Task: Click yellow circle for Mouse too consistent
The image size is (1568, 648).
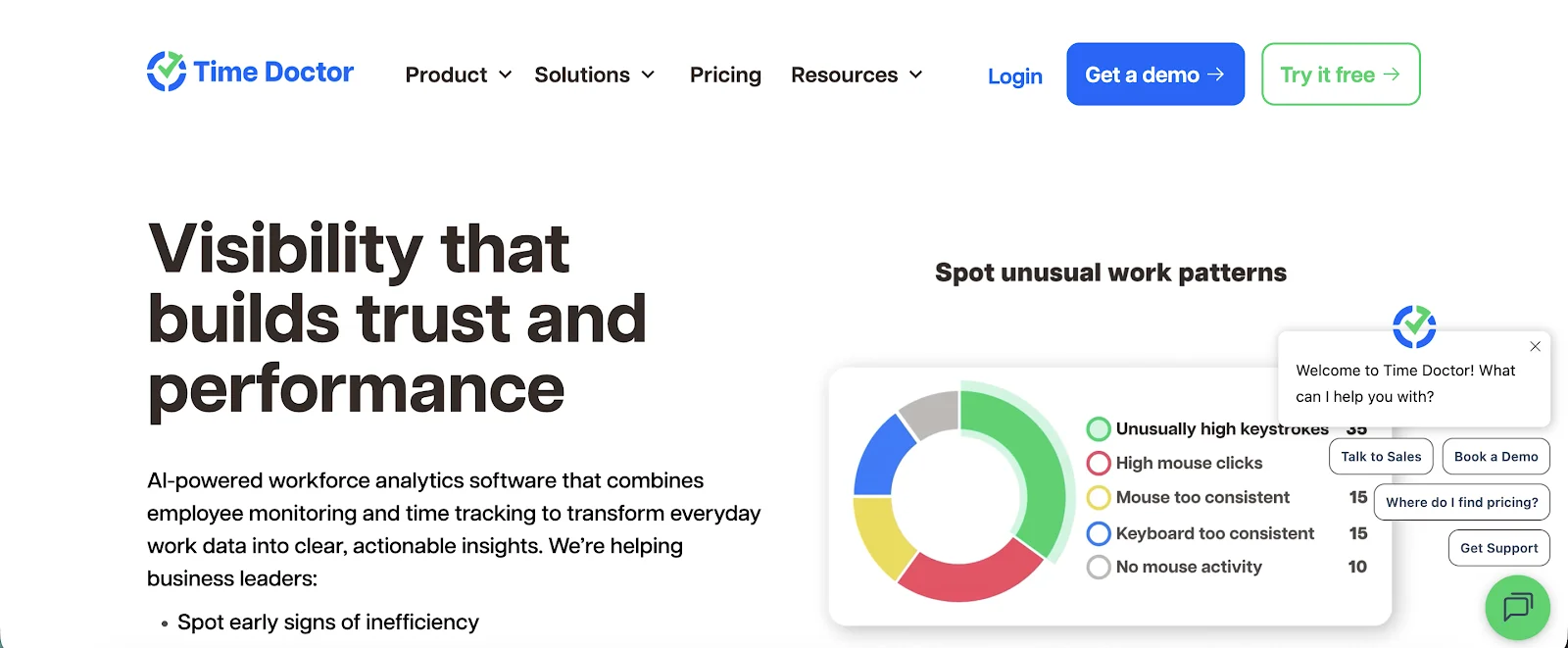Action: pos(1099,498)
